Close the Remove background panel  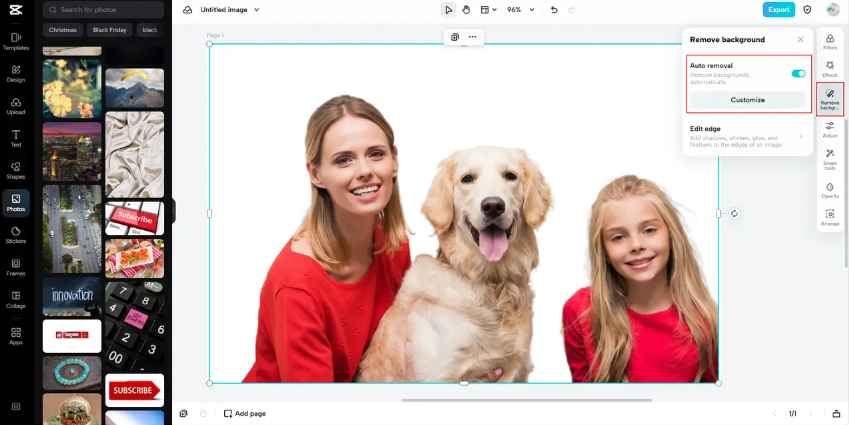(800, 40)
